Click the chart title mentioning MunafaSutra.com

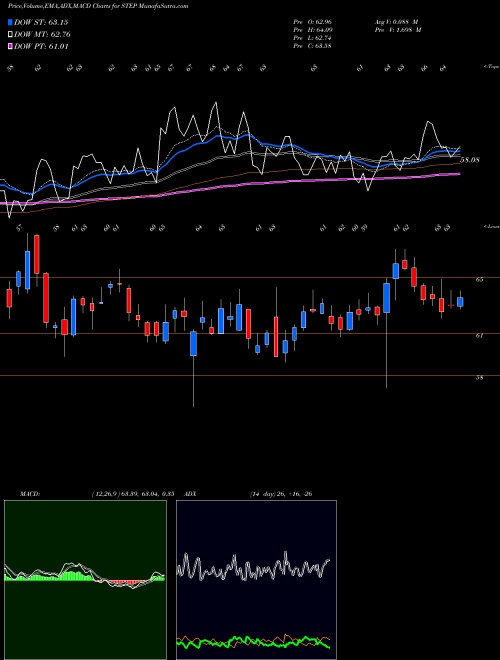point(98,6)
